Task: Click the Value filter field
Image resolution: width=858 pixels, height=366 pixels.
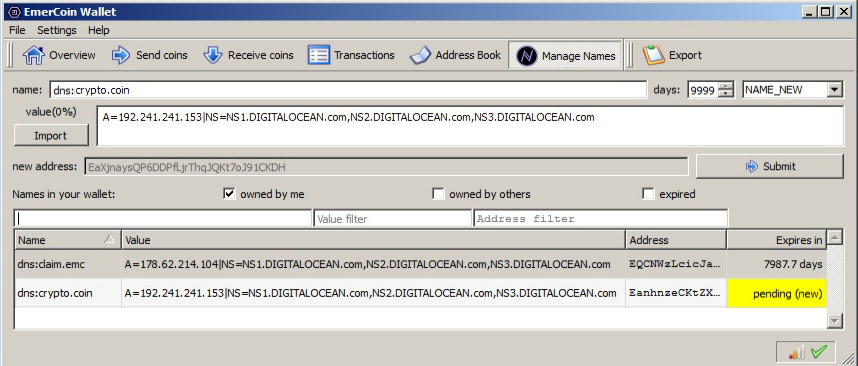Action: point(393,218)
